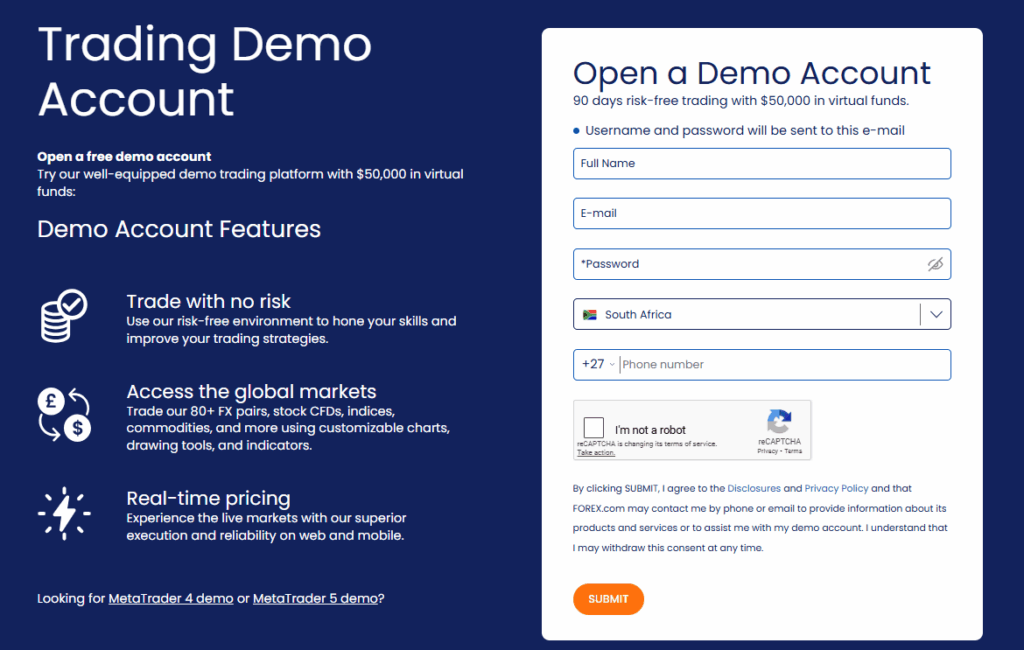The width and height of the screenshot is (1024, 650).
Task: Click the South Africa flag in the country selector
Action: [592, 314]
